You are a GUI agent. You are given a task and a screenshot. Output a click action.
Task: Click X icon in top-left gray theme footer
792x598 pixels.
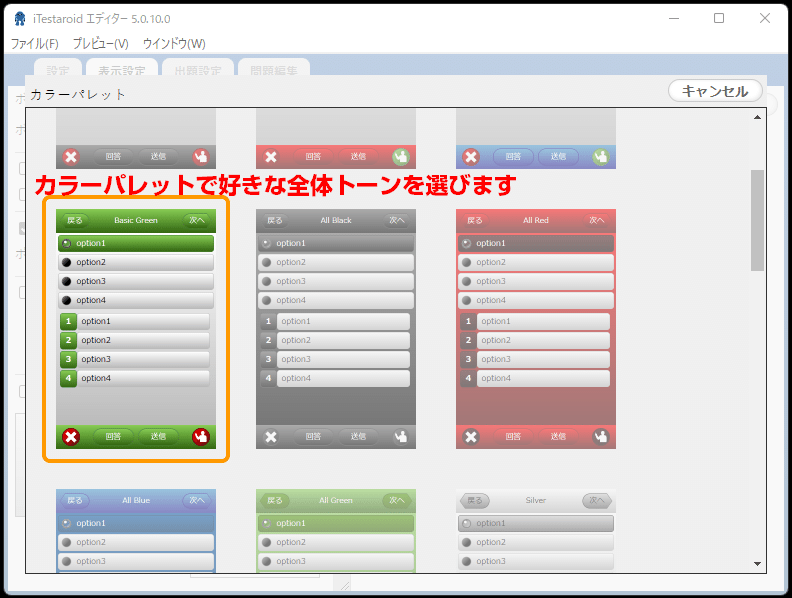[71, 157]
